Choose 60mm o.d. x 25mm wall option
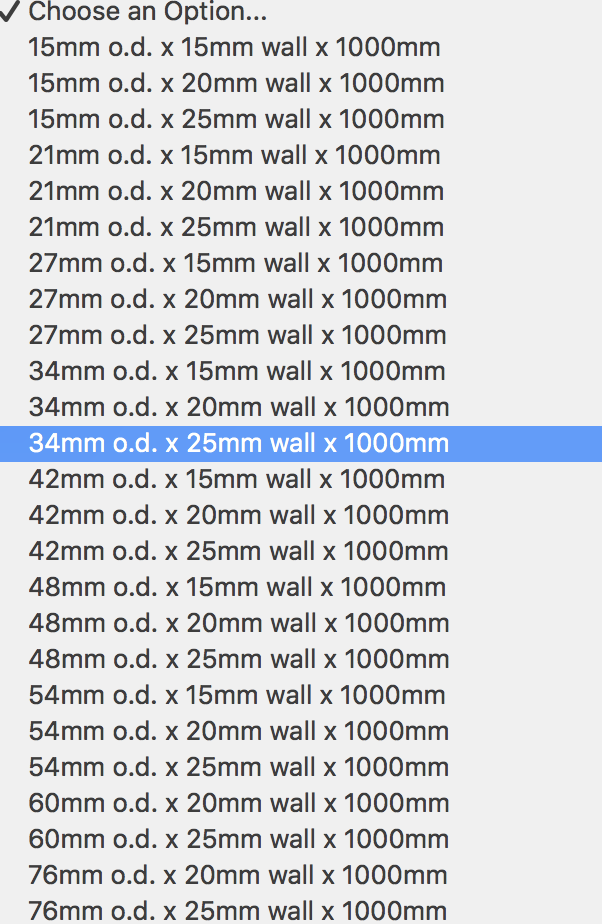602x924 pixels. (240, 839)
